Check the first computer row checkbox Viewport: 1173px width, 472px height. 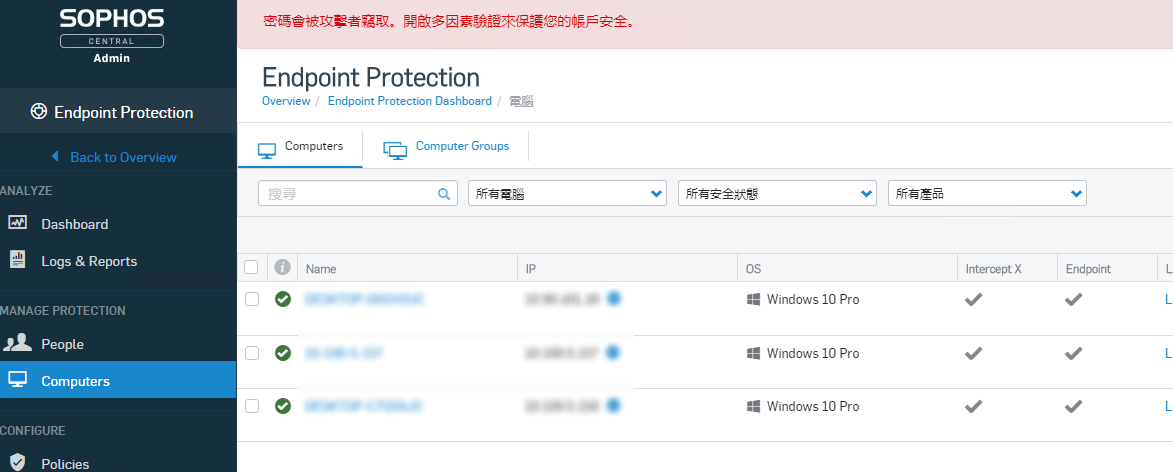click(x=252, y=299)
